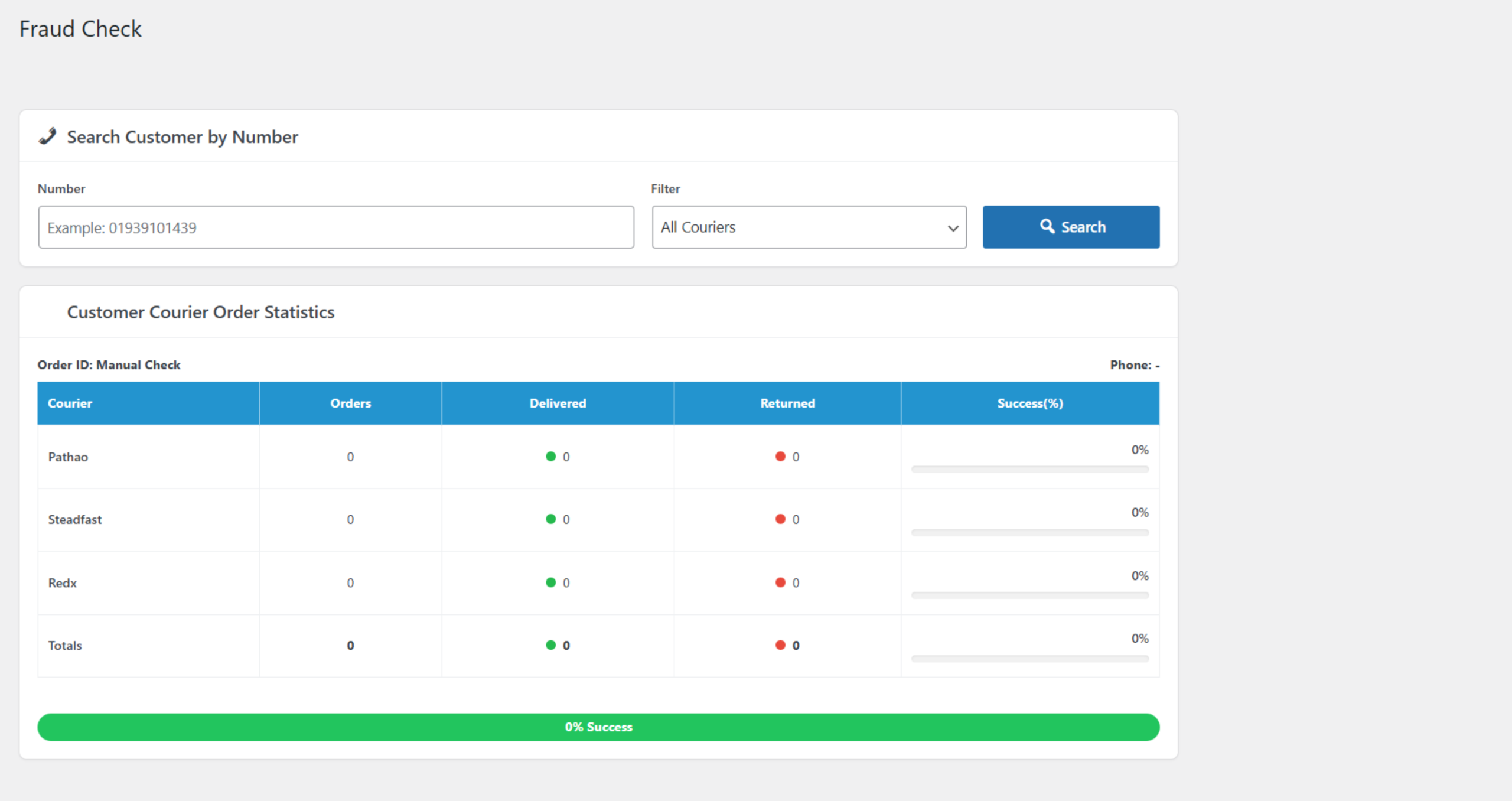The image size is (1512, 801).
Task: Click the Orders column header
Action: pyautogui.click(x=350, y=403)
